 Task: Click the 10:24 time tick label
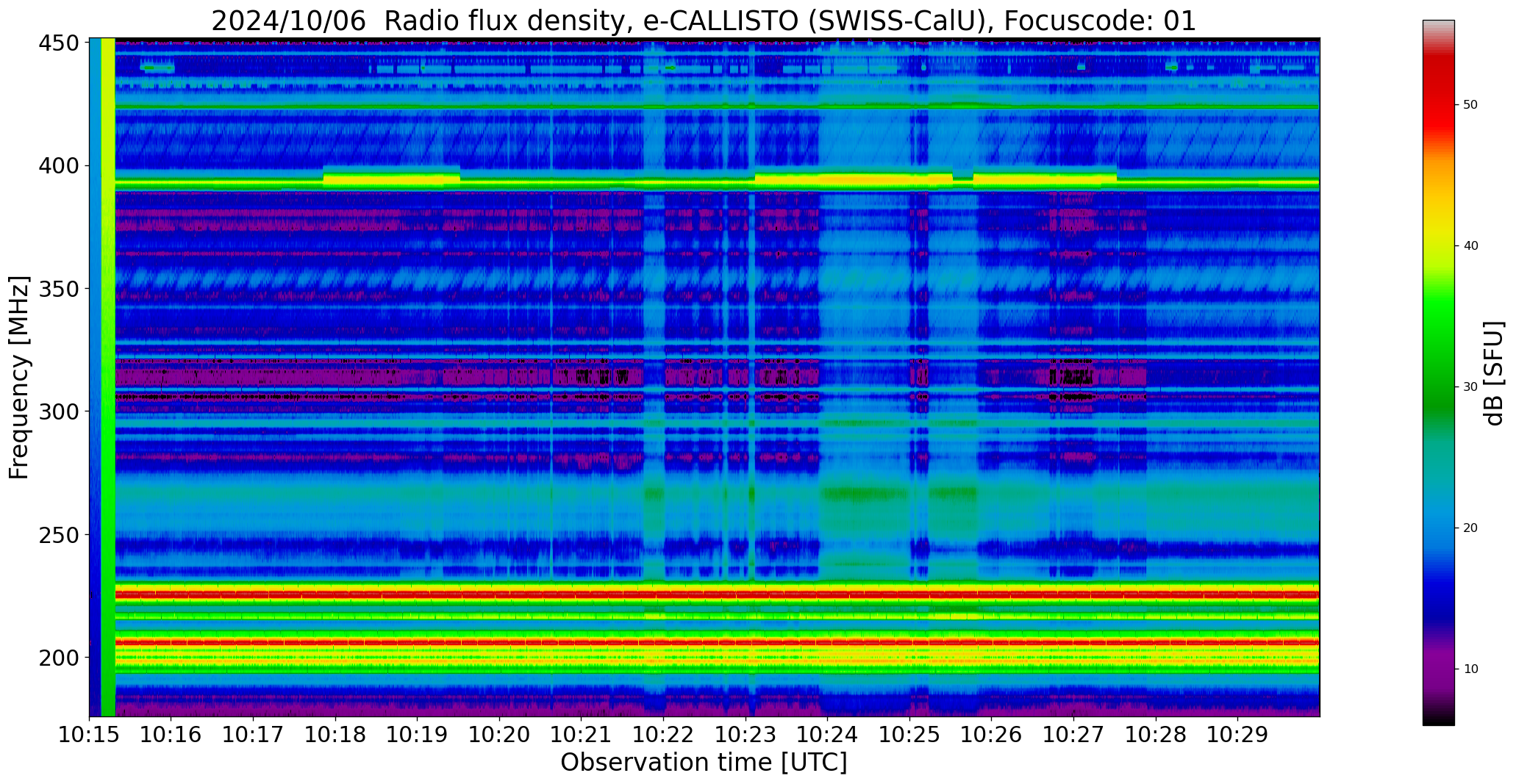point(828,734)
